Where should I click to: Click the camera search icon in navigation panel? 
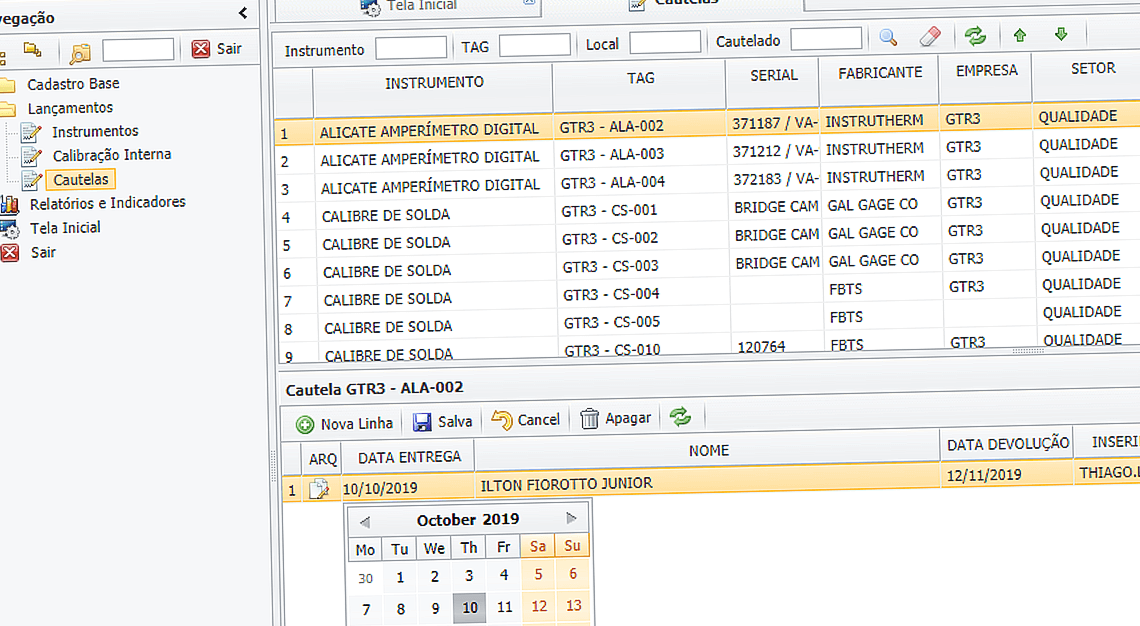coord(79,50)
